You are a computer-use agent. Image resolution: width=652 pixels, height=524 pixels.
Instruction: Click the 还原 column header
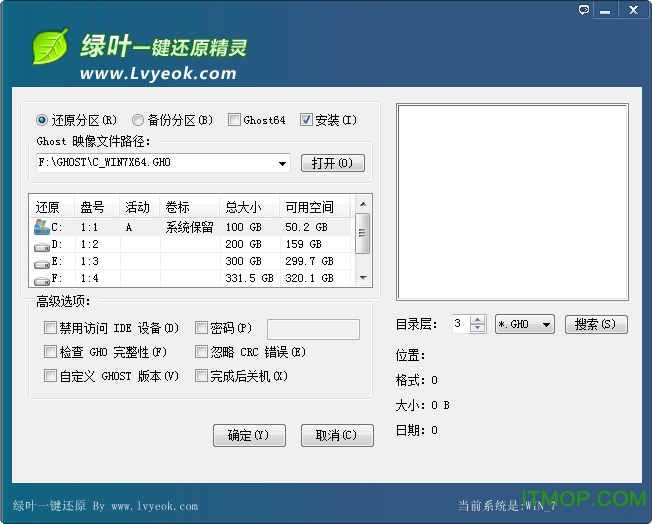52,207
